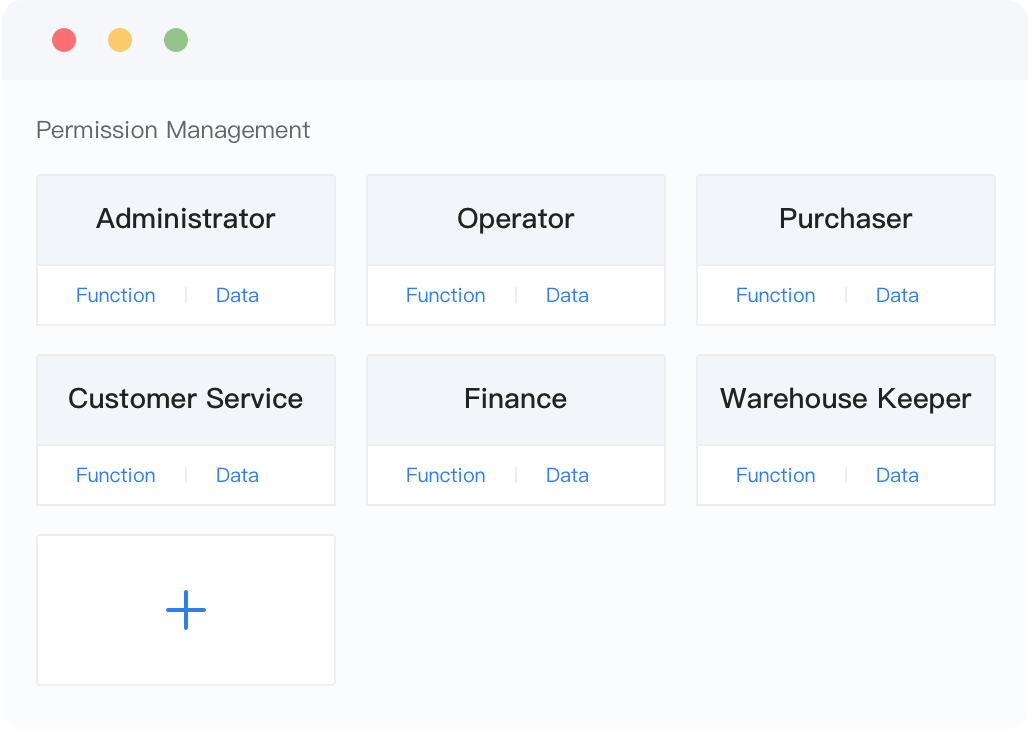Select the Purchaser role card header
The image size is (1032, 732).
tap(846, 219)
